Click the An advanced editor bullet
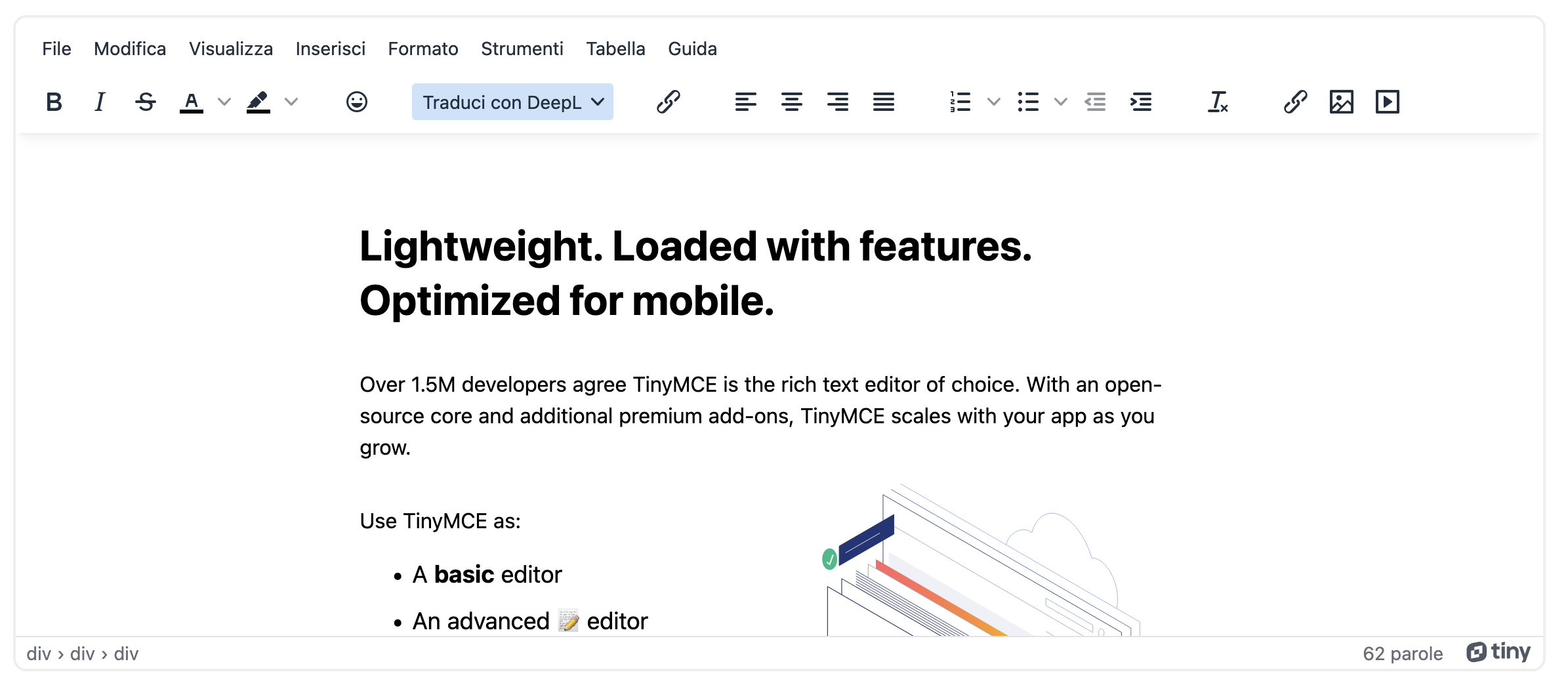 click(530, 621)
